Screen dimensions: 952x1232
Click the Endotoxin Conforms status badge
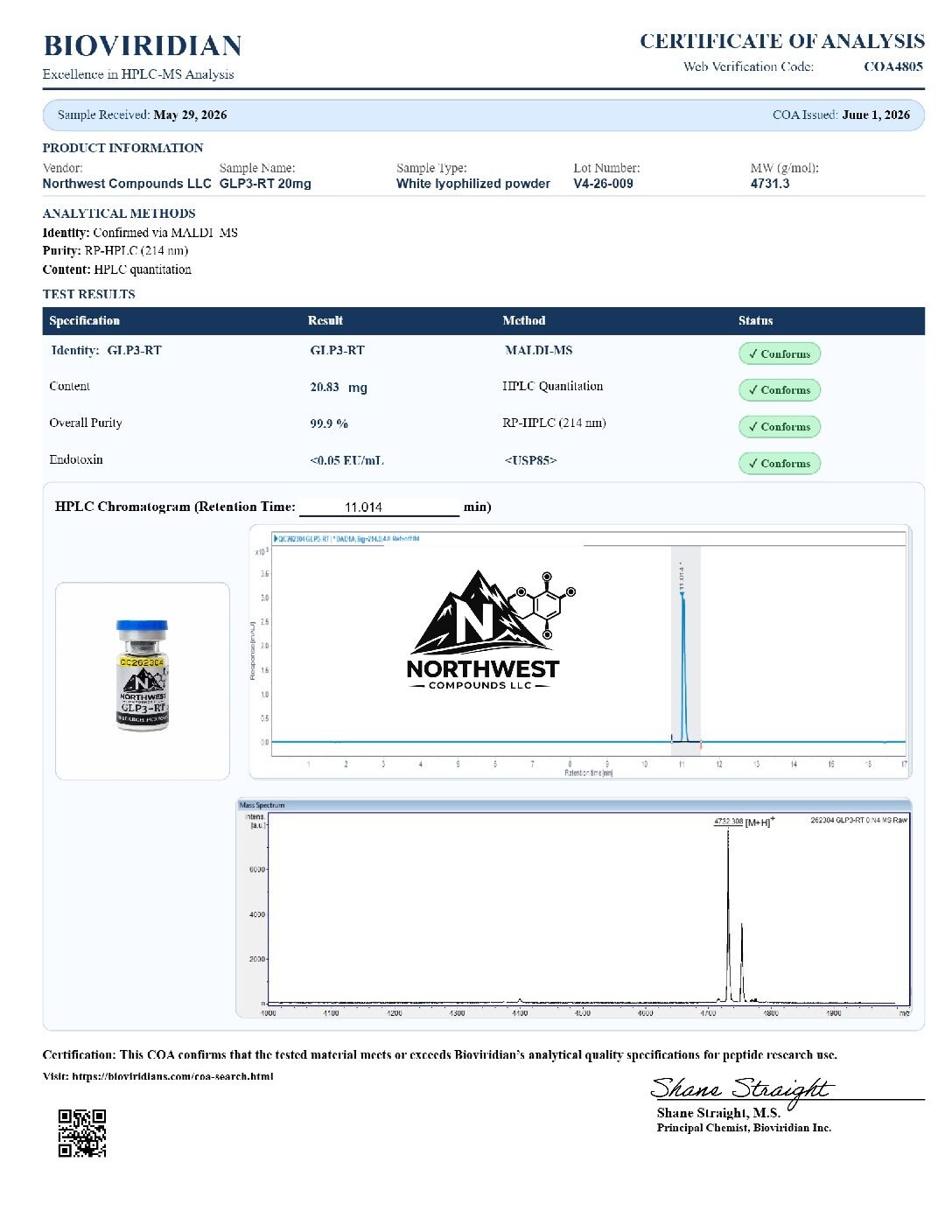[779, 464]
